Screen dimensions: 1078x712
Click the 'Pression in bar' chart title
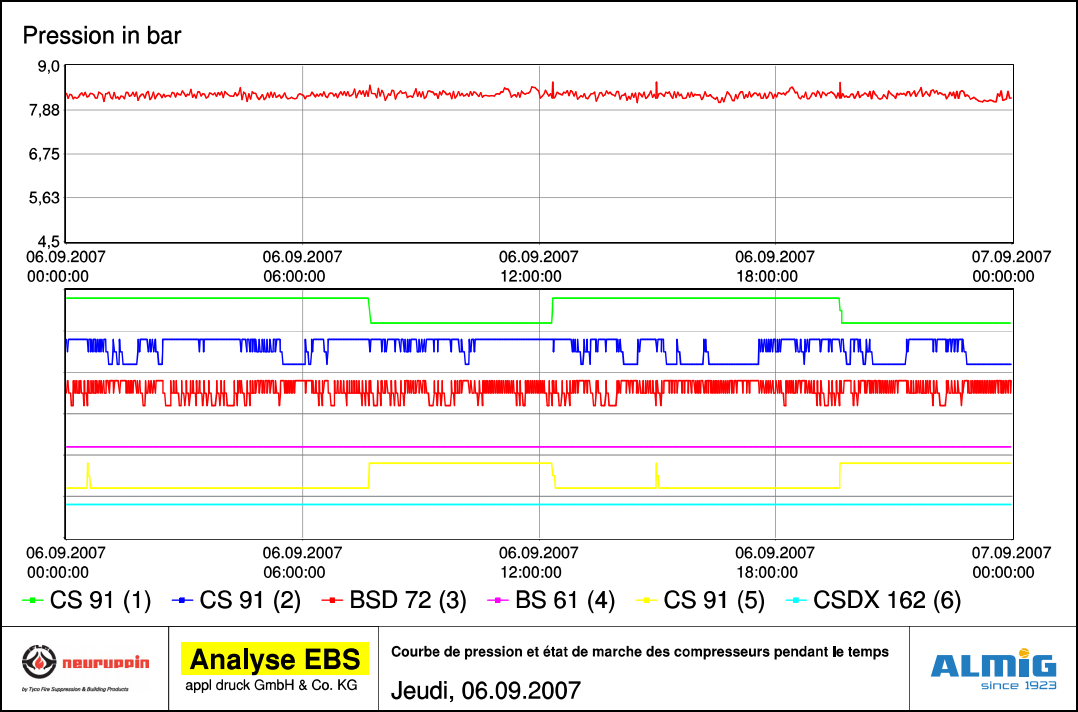[x=102, y=36]
